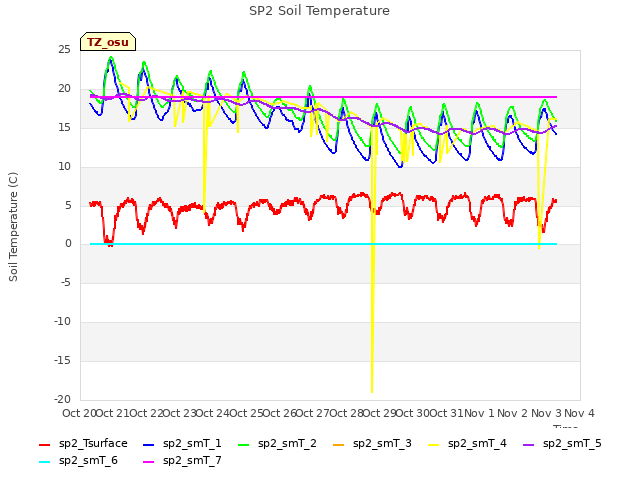Click the Soil Temperature (C) axis label
Screen dimensions: 640x480
click(x=13, y=227)
